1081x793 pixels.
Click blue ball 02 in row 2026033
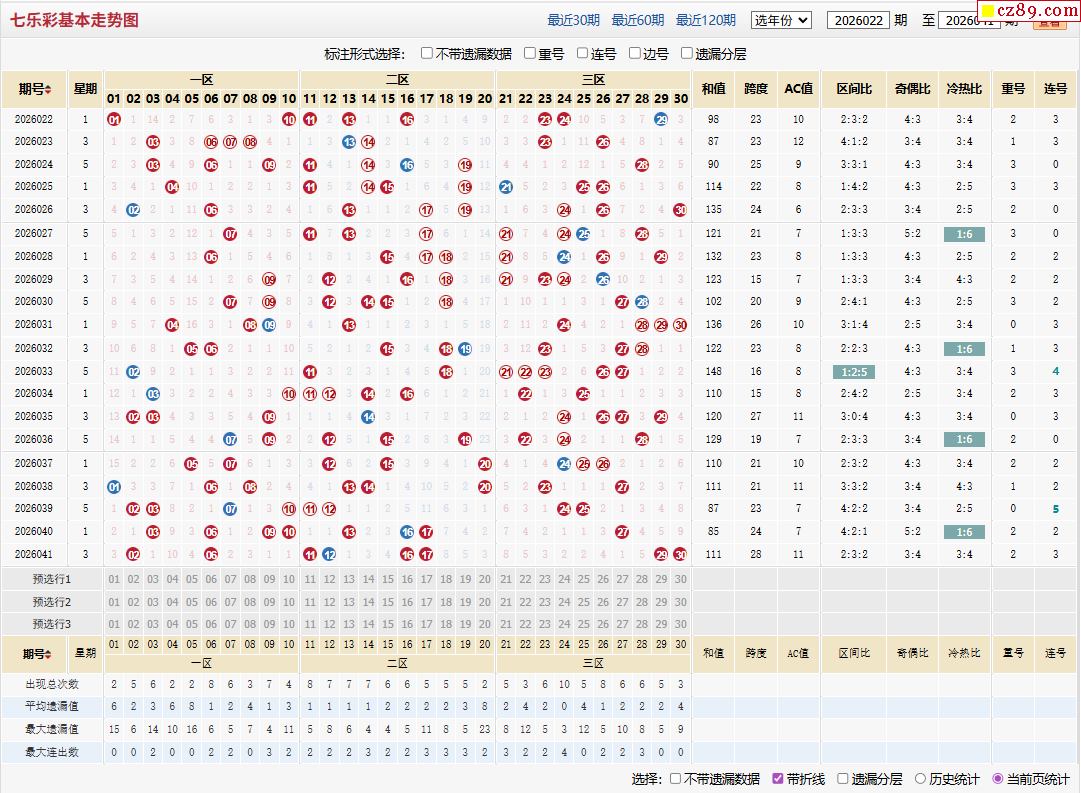coord(133,372)
